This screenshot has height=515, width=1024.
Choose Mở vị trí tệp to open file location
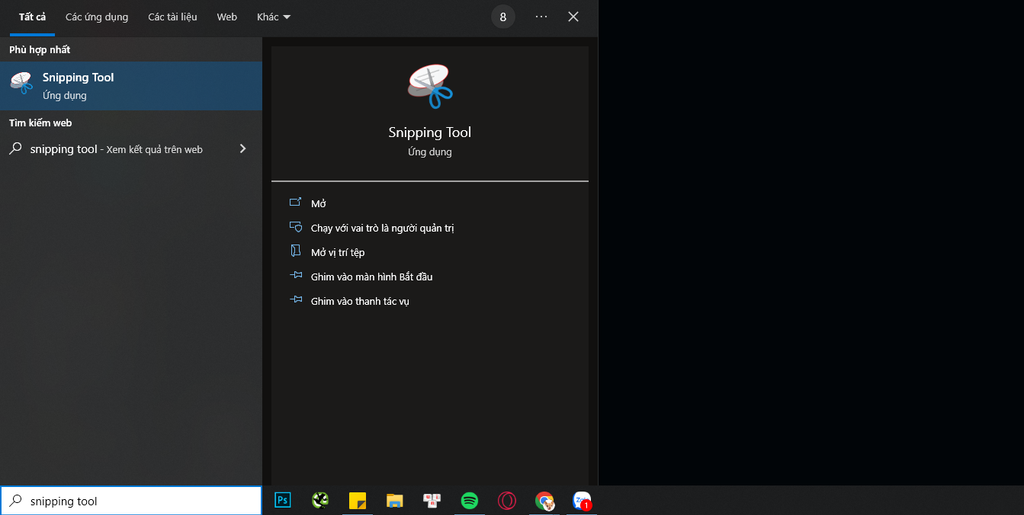(338, 252)
